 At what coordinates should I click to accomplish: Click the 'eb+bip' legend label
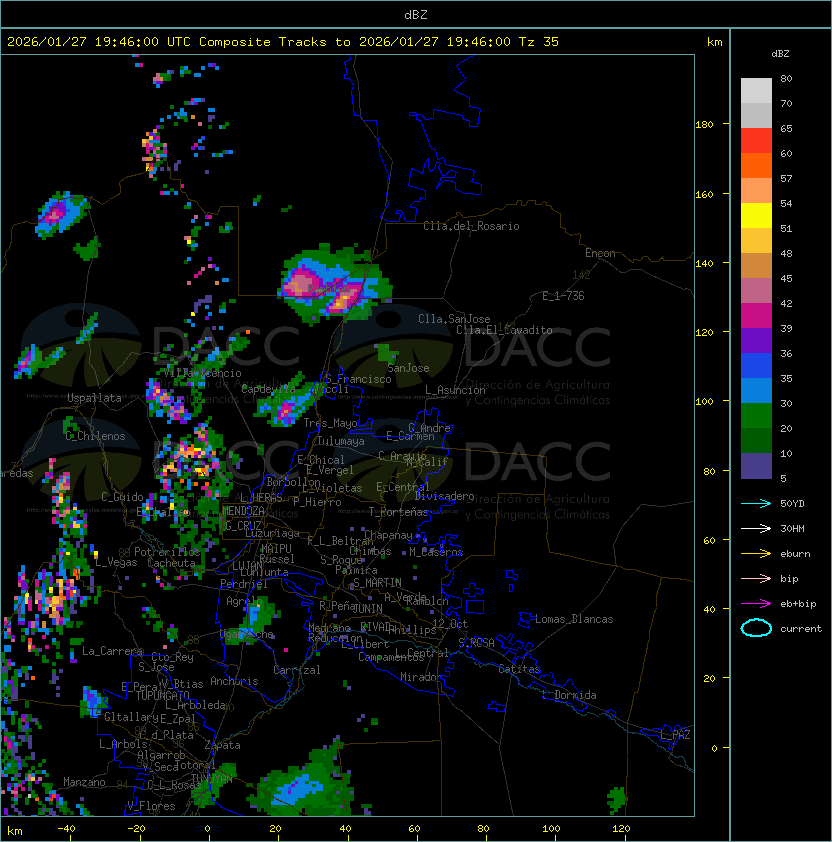798,604
